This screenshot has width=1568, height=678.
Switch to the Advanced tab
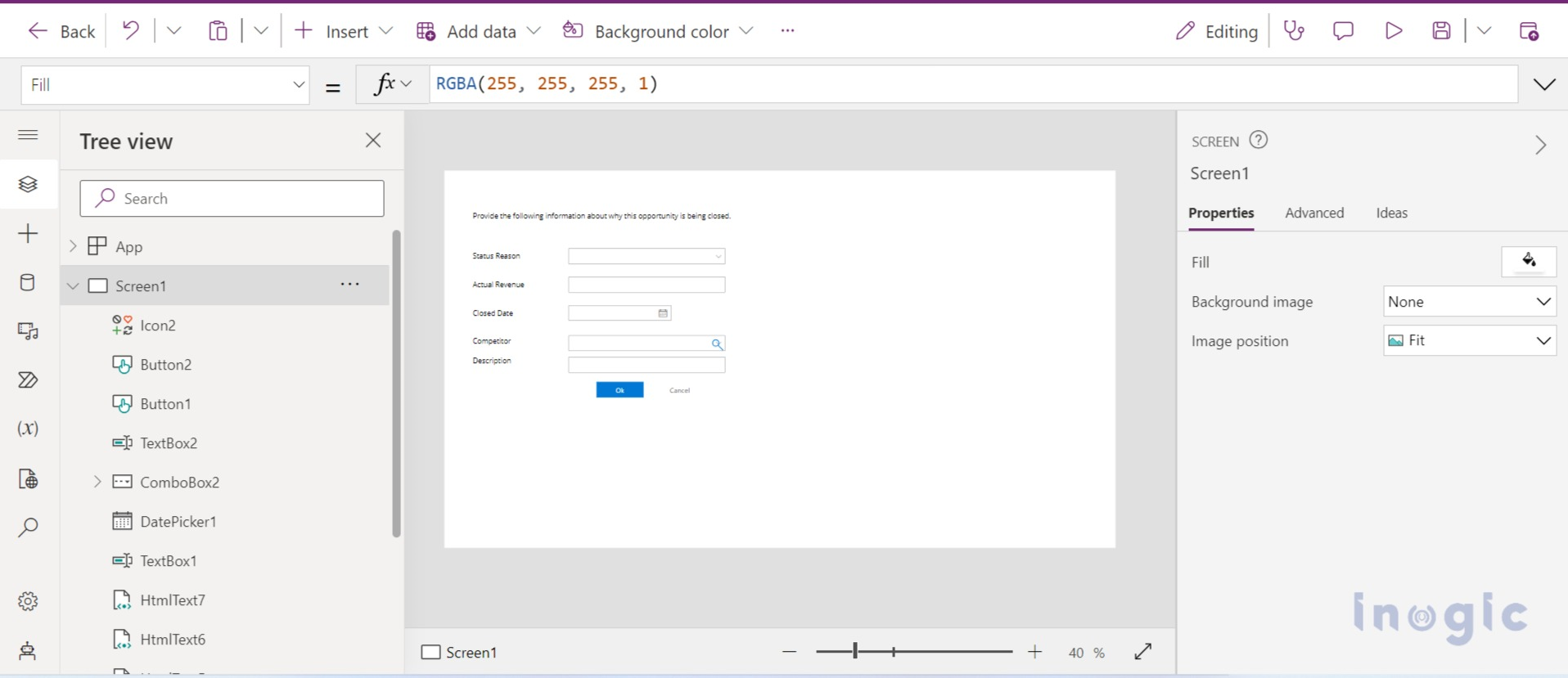click(x=1313, y=213)
